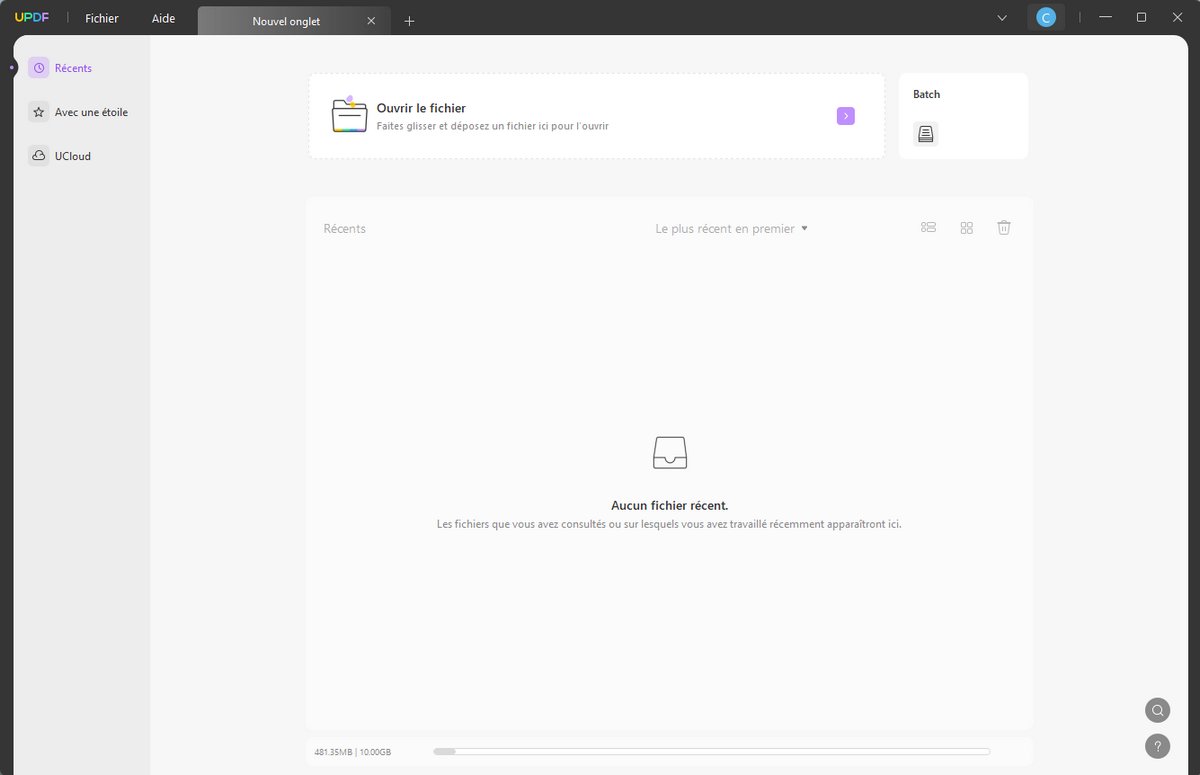Open the help question mark button

click(x=1157, y=746)
